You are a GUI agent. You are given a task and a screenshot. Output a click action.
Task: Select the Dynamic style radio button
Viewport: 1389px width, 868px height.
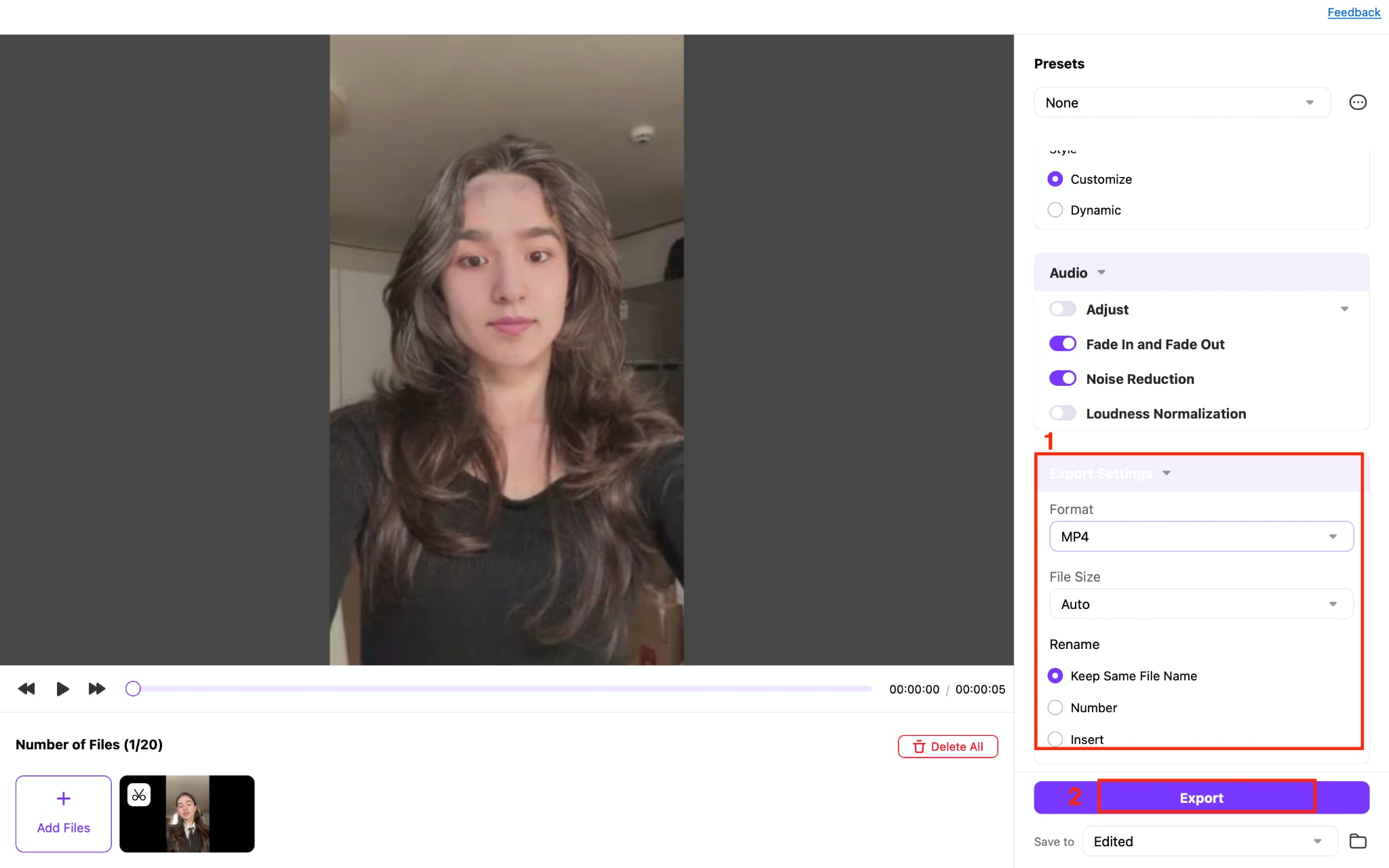pos(1055,210)
